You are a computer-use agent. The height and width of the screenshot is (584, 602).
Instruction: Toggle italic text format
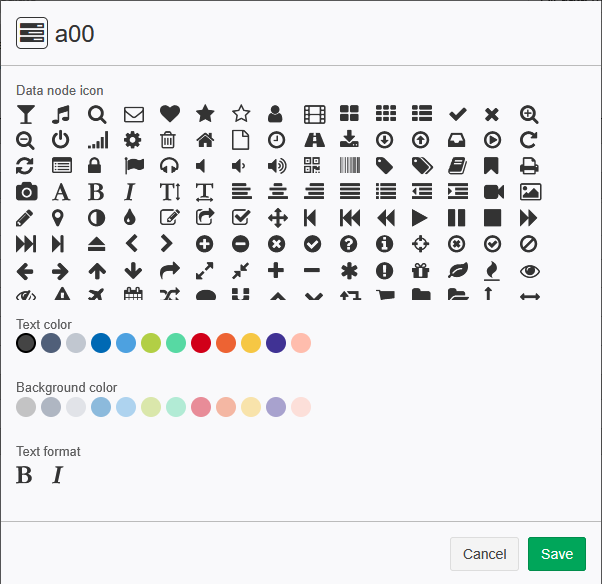click(x=58, y=475)
